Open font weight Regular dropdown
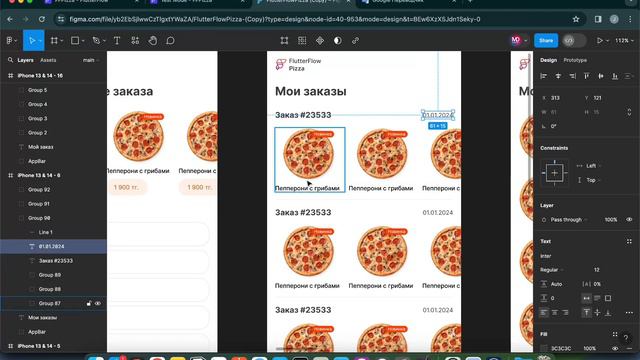This screenshot has height=360, width=640. (552, 270)
